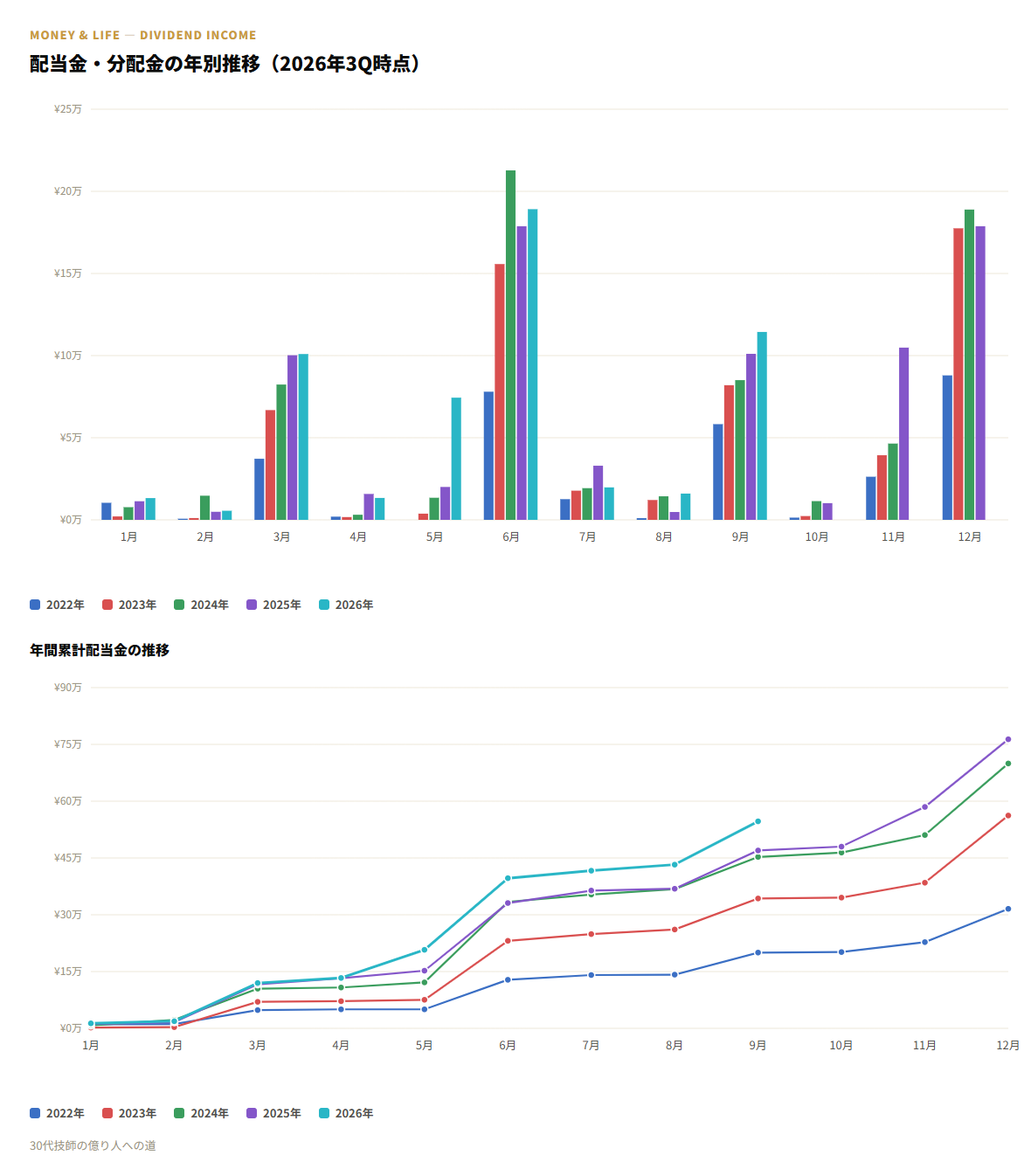Click 2023年 September point on cumulative line
The height and width of the screenshot is (1176, 1031).
(x=758, y=898)
